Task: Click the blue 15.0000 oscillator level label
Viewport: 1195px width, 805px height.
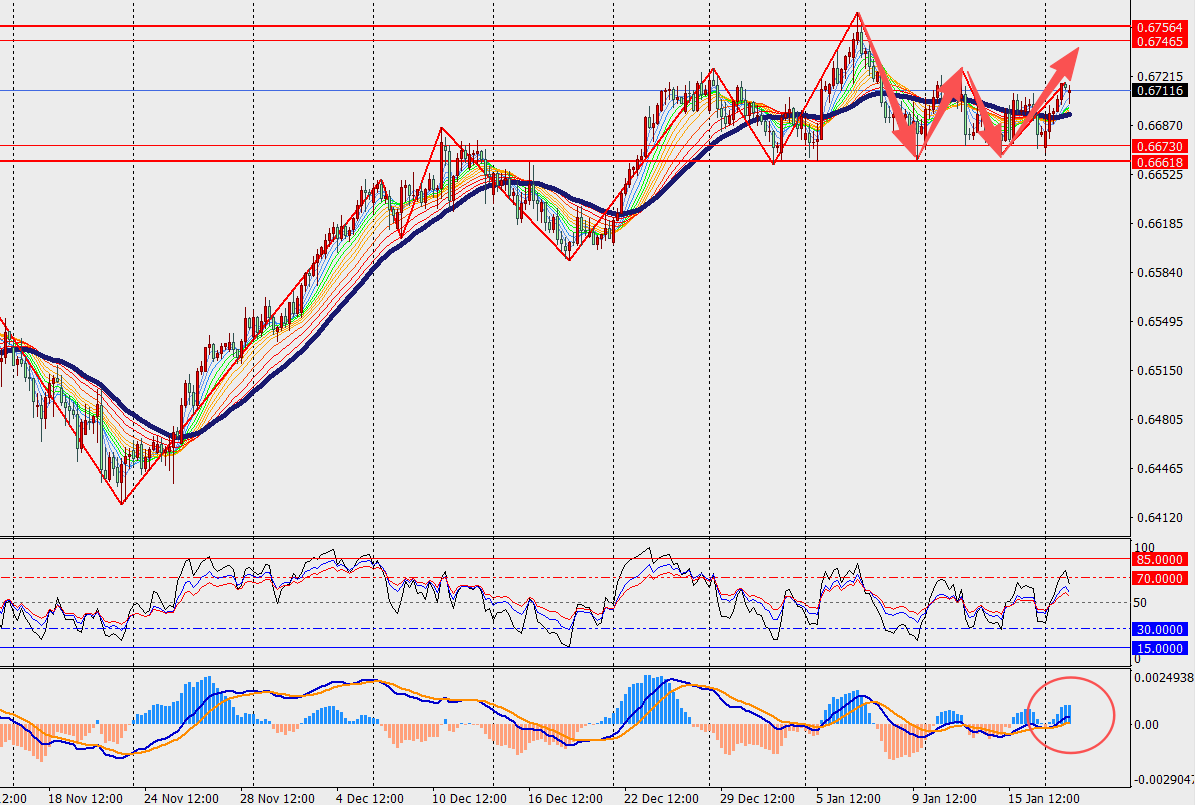Action: point(1160,649)
